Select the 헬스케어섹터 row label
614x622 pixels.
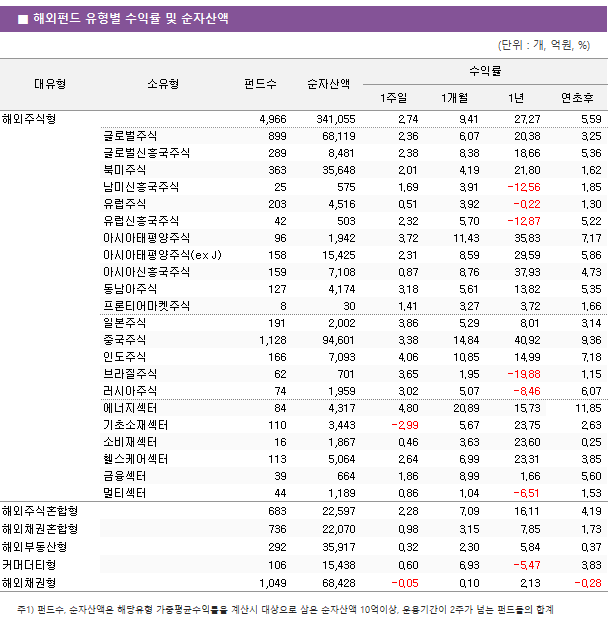(136, 459)
